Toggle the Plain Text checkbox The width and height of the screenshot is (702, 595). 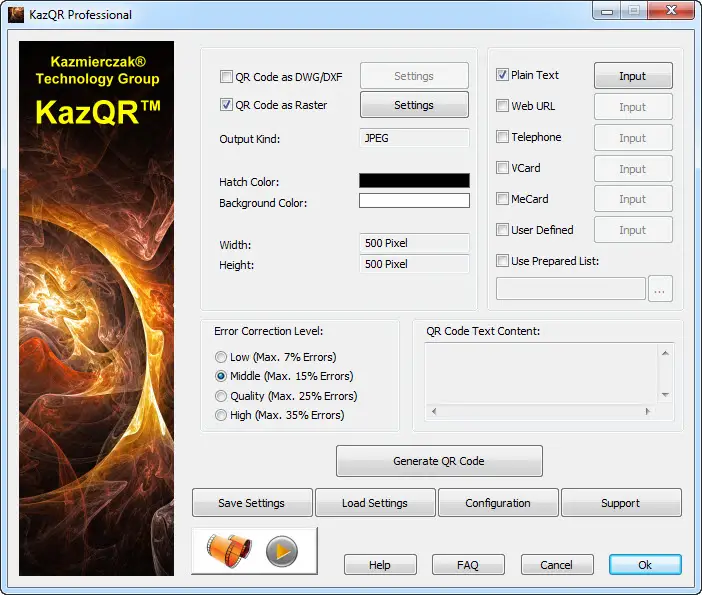502,75
